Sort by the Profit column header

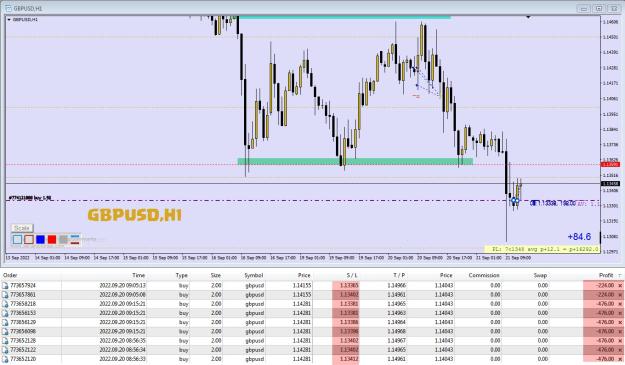pyautogui.click(x=606, y=275)
